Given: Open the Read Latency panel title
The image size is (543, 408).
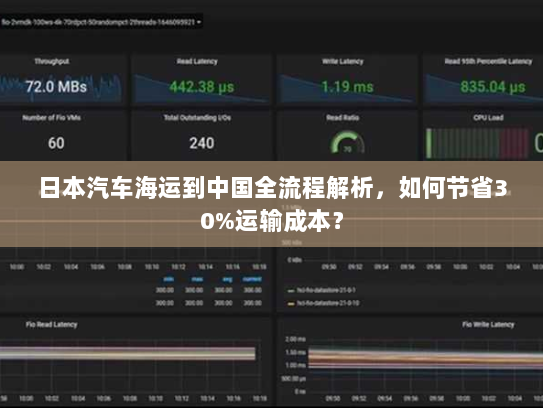Looking at the screenshot, I should tap(197, 61).
